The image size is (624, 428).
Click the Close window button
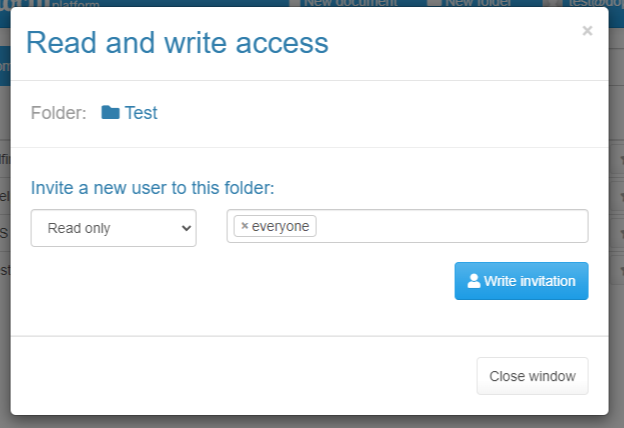532,376
